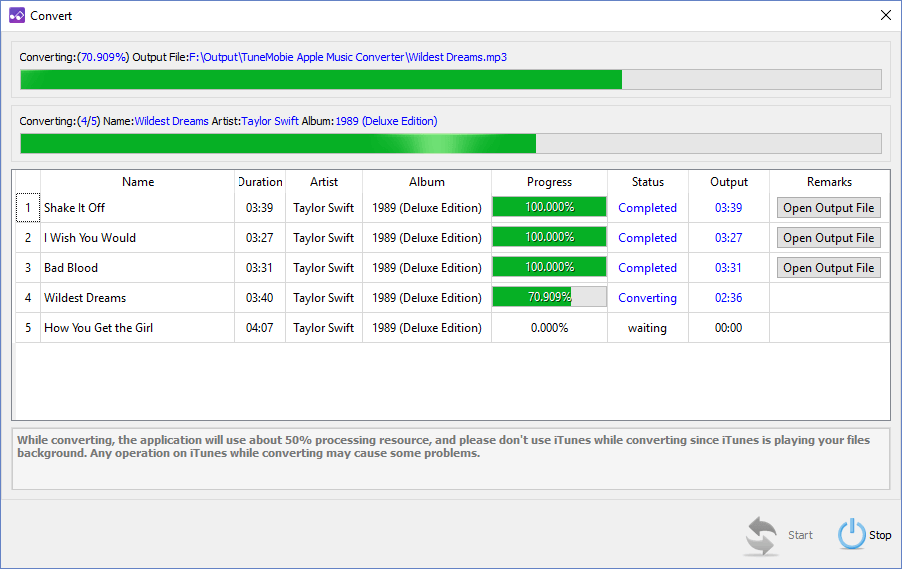Click the TuneMobie app icon in title bar
This screenshot has width=902, height=569.
click(17, 16)
